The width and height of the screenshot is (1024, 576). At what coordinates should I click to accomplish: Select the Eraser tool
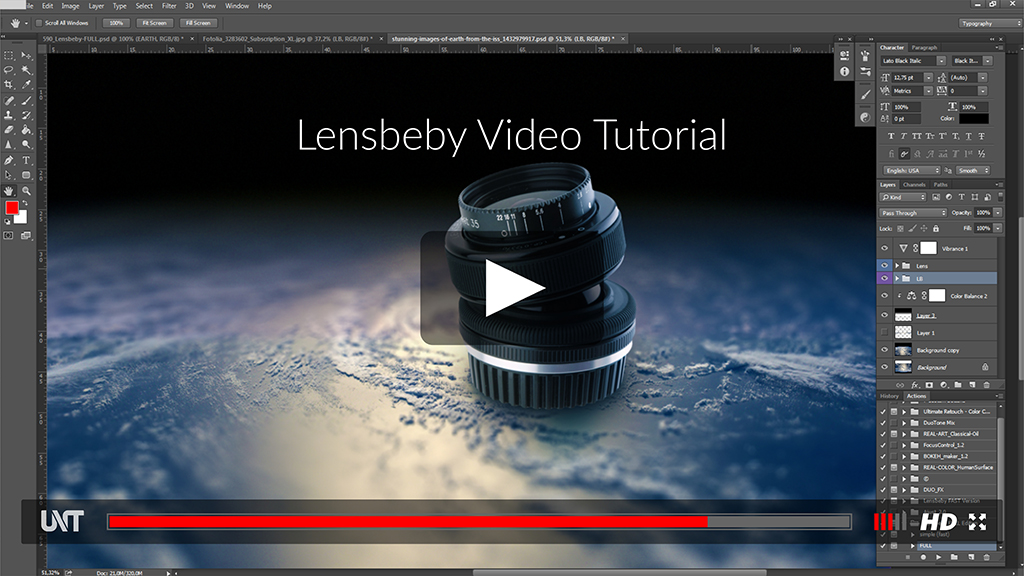8,130
